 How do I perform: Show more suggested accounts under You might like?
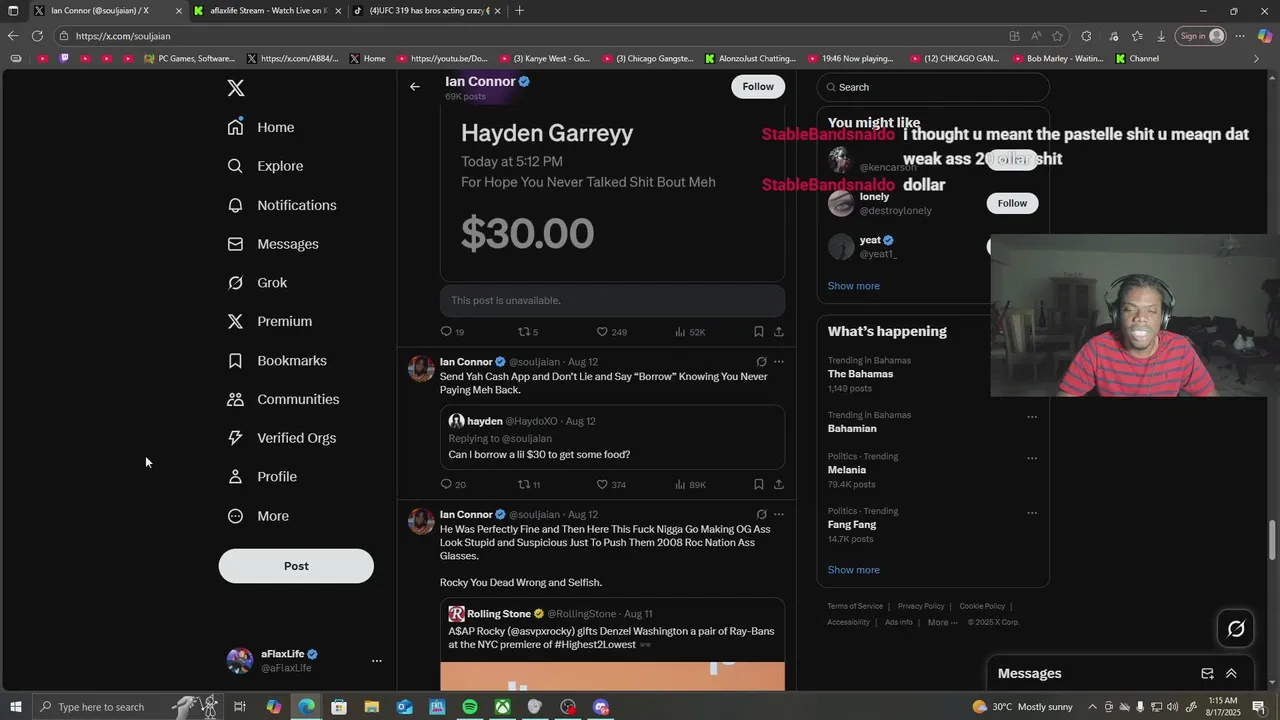tap(853, 286)
